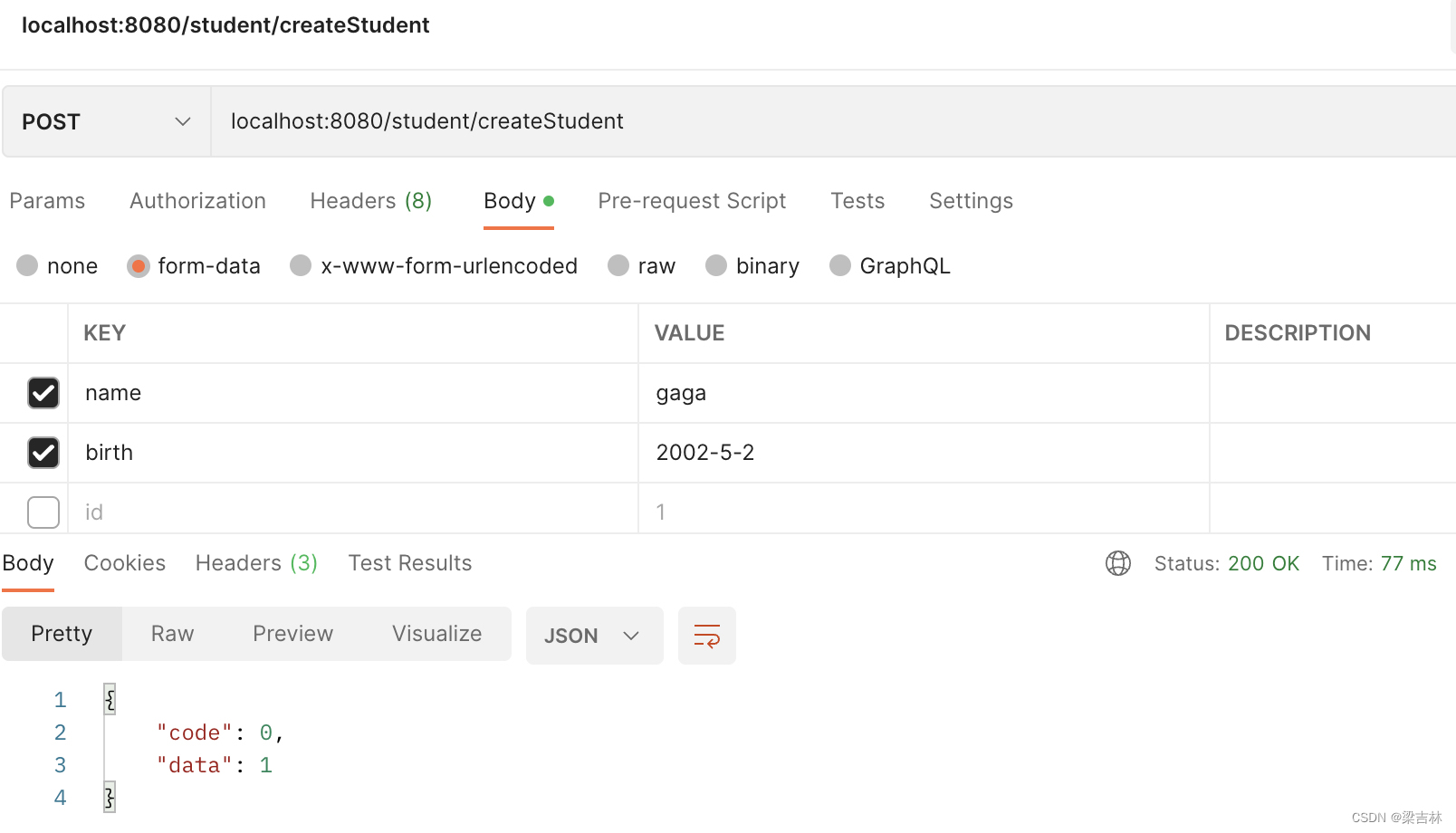Open the response Cookies tab
Viewport: 1456px width, 833px height.
125,563
